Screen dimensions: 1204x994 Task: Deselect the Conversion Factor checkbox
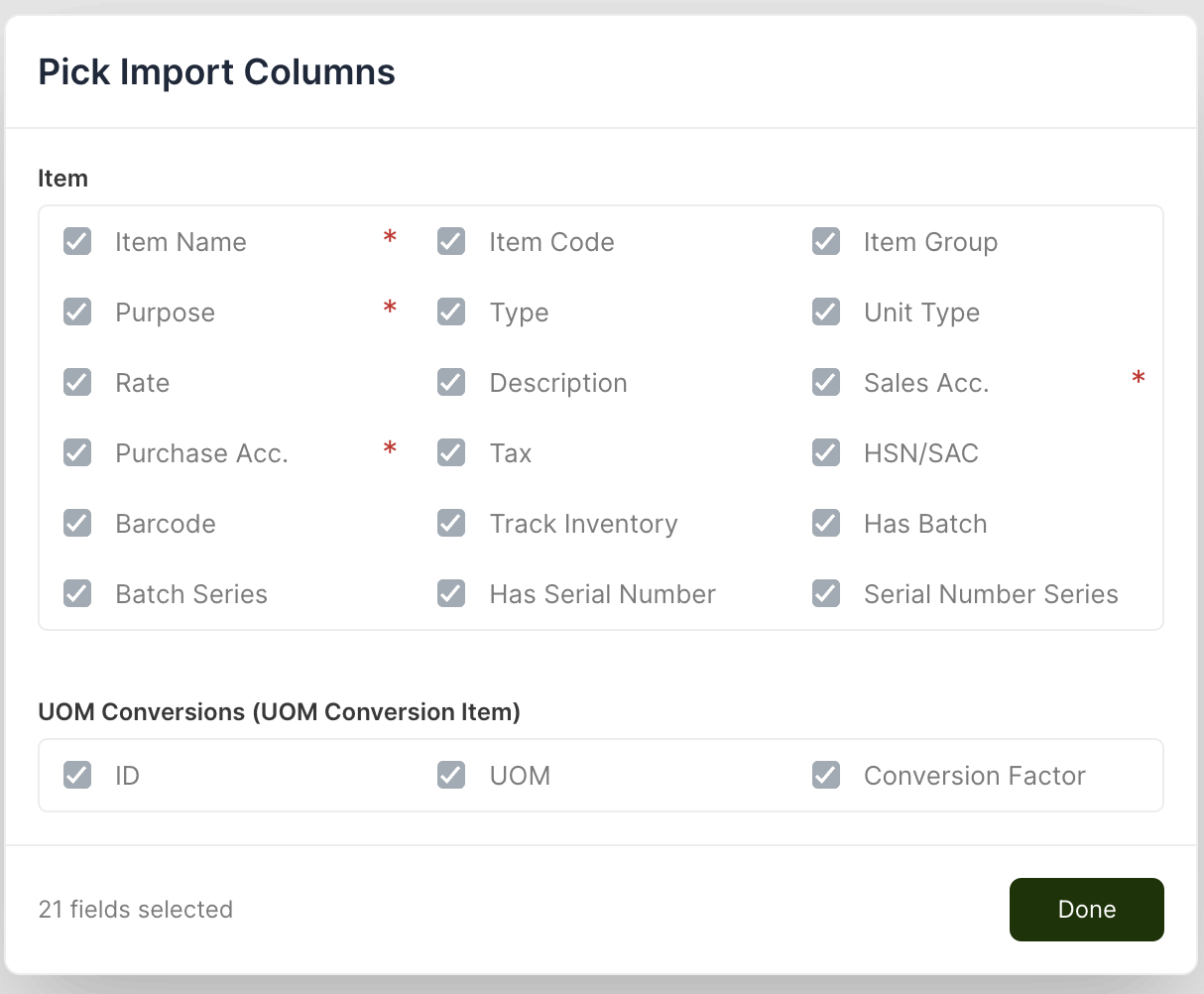point(826,775)
